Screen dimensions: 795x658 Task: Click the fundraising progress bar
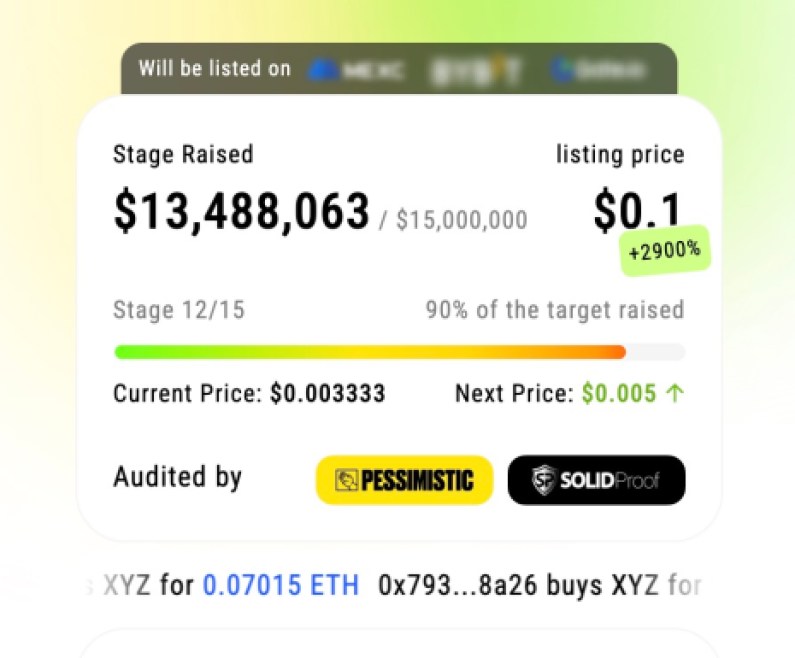(399, 352)
